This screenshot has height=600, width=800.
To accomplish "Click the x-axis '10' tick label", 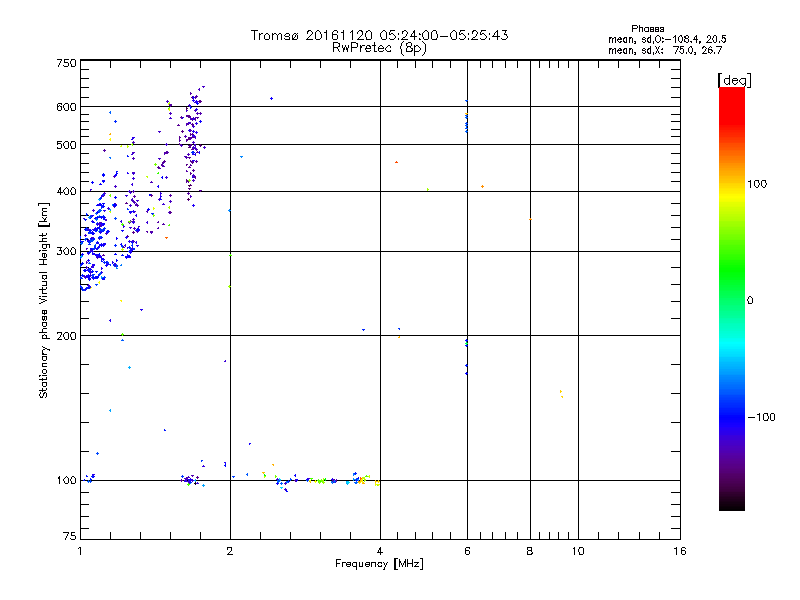I will point(578,551).
